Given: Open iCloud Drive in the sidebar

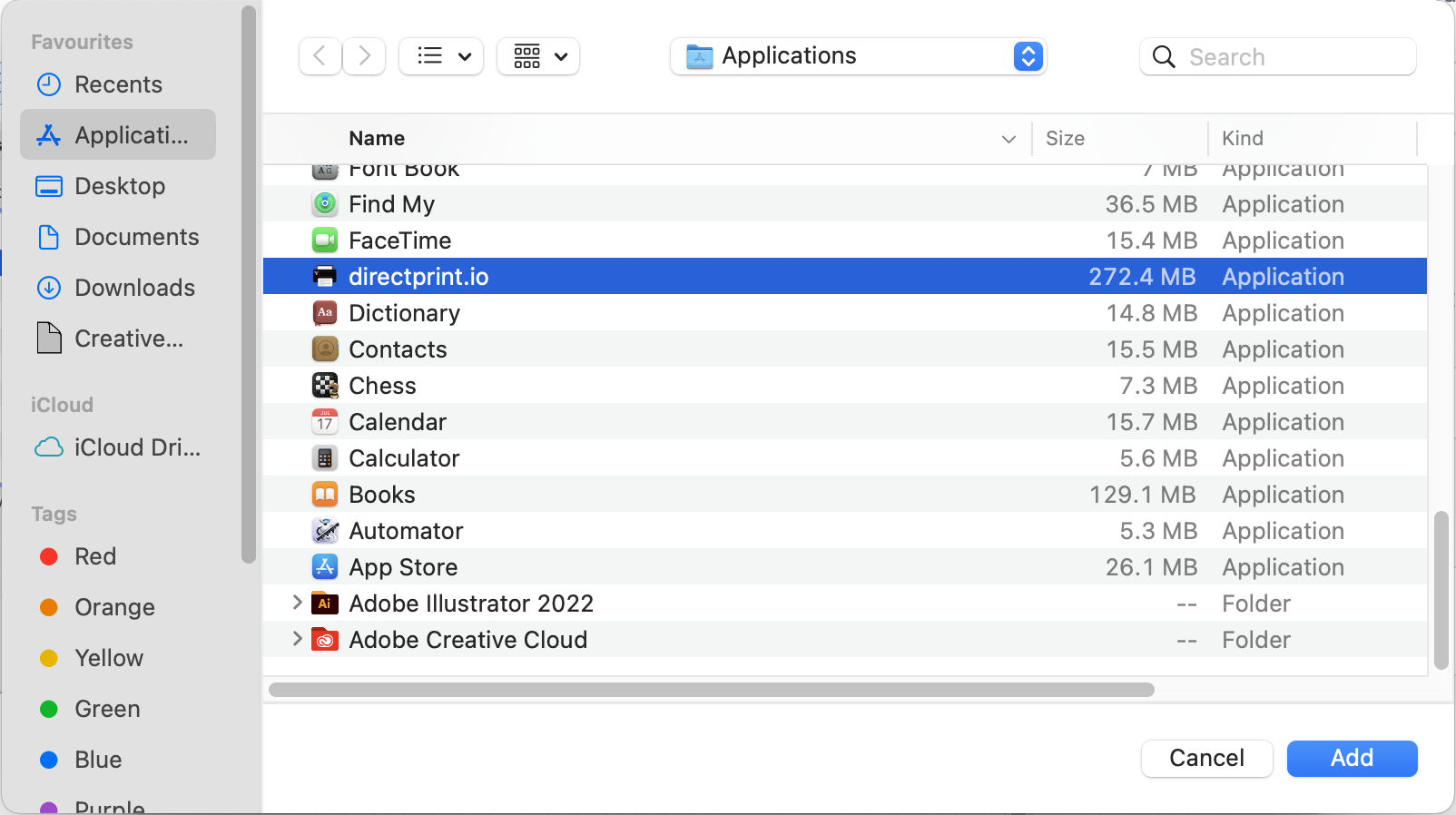Looking at the screenshot, I should 118,447.
